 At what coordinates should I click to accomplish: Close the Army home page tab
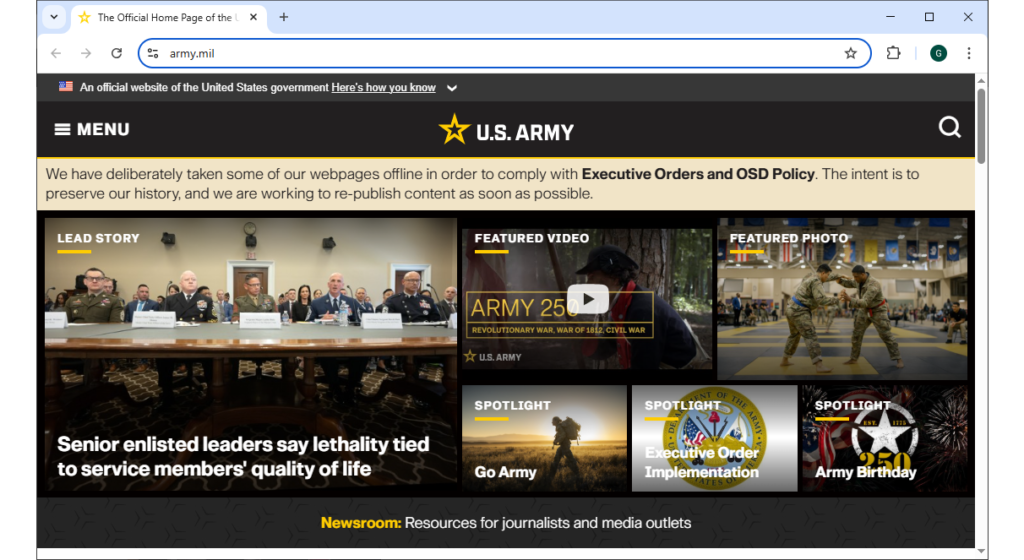click(253, 18)
